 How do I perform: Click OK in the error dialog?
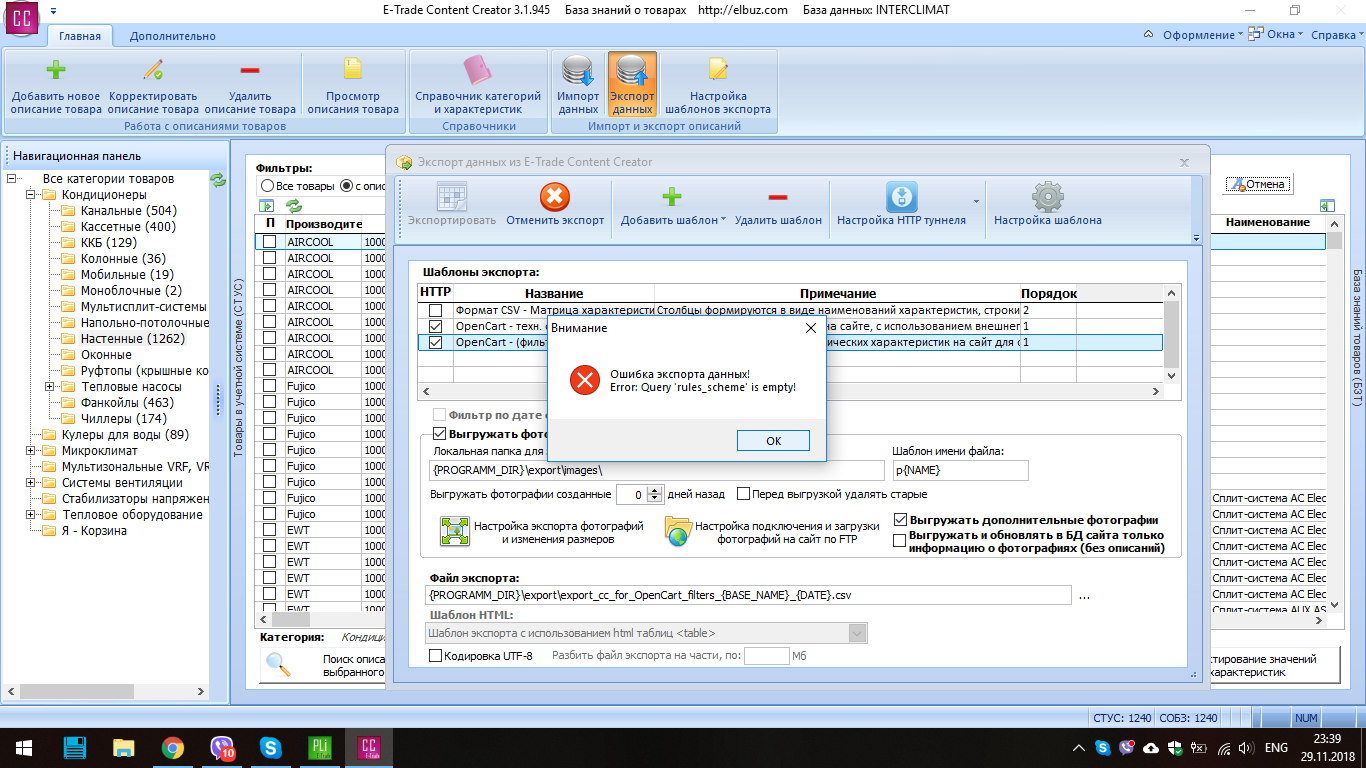773,441
